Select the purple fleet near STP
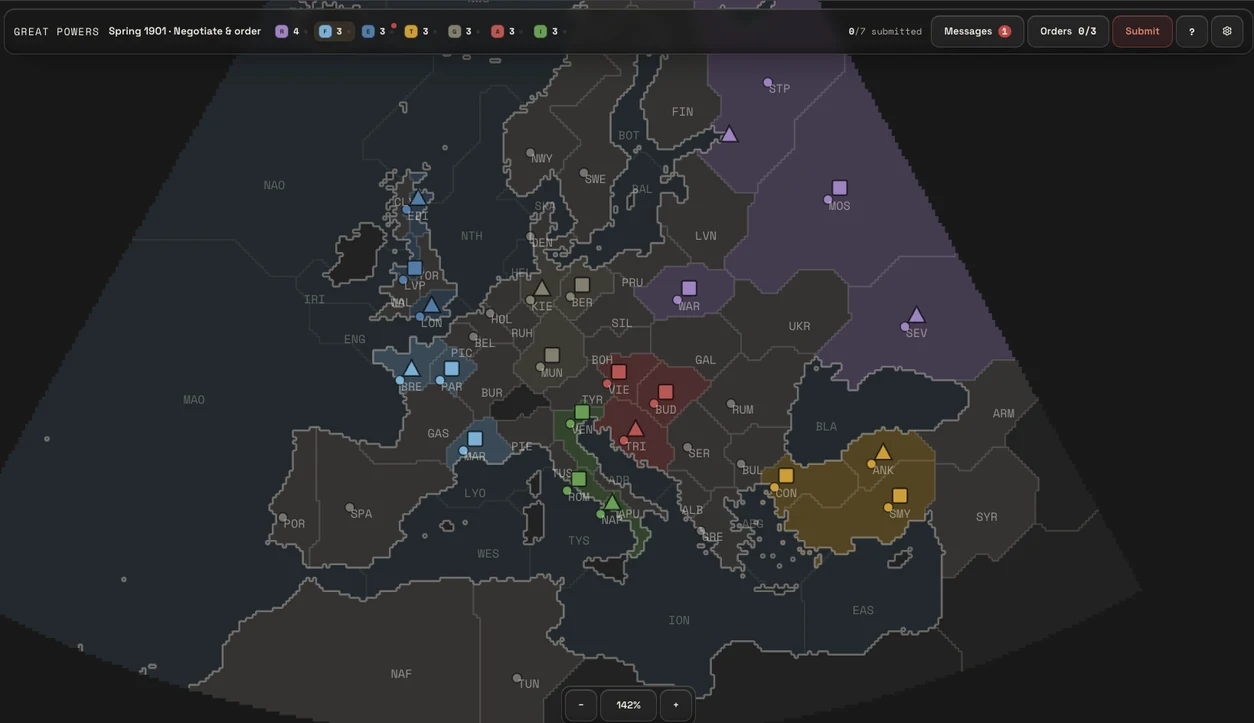Image resolution: width=1254 pixels, height=723 pixels. [729, 134]
